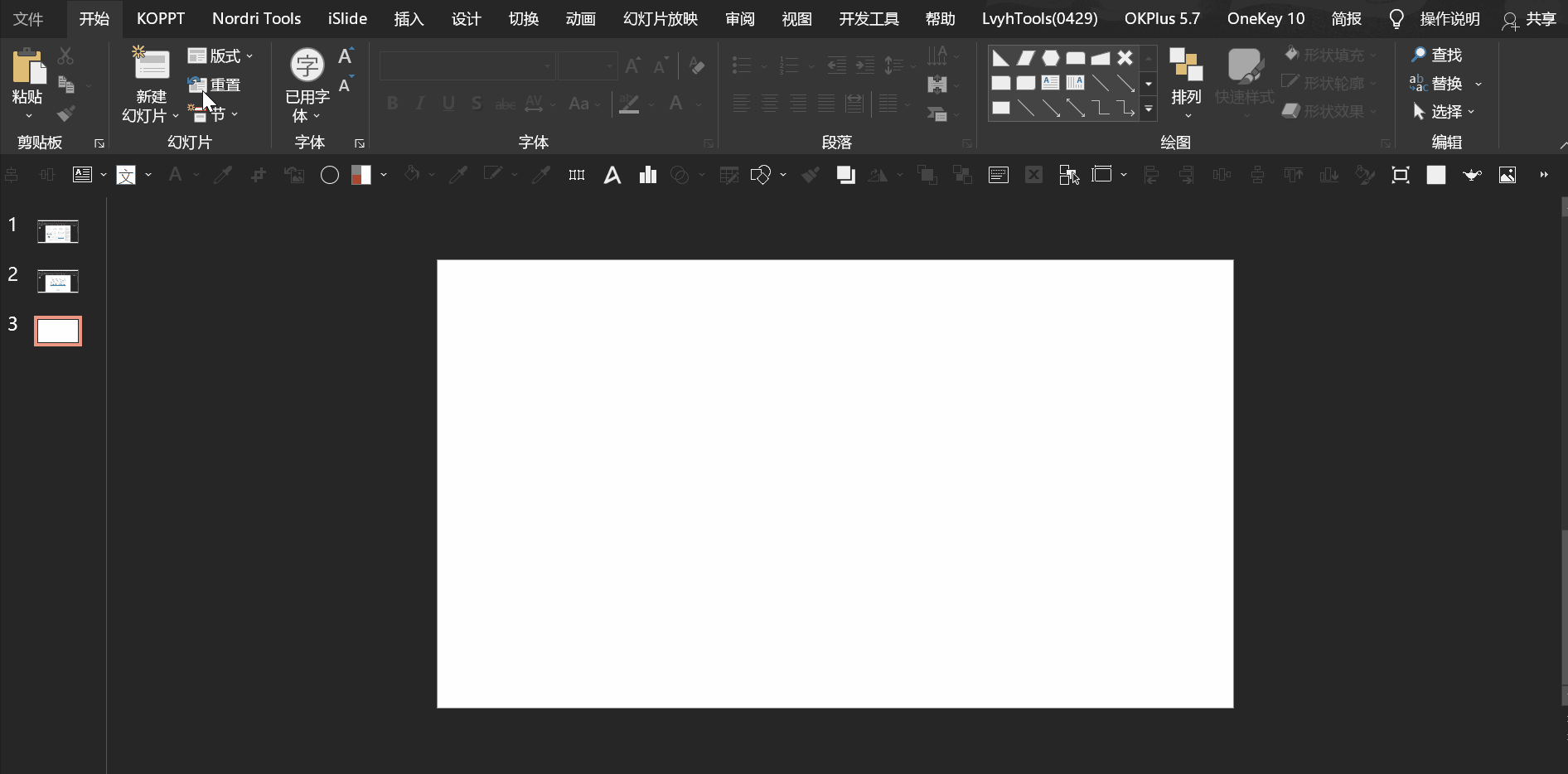Open the OneKey 10 tab
The width and height of the screenshot is (1568, 774).
pyautogui.click(x=1266, y=18)
